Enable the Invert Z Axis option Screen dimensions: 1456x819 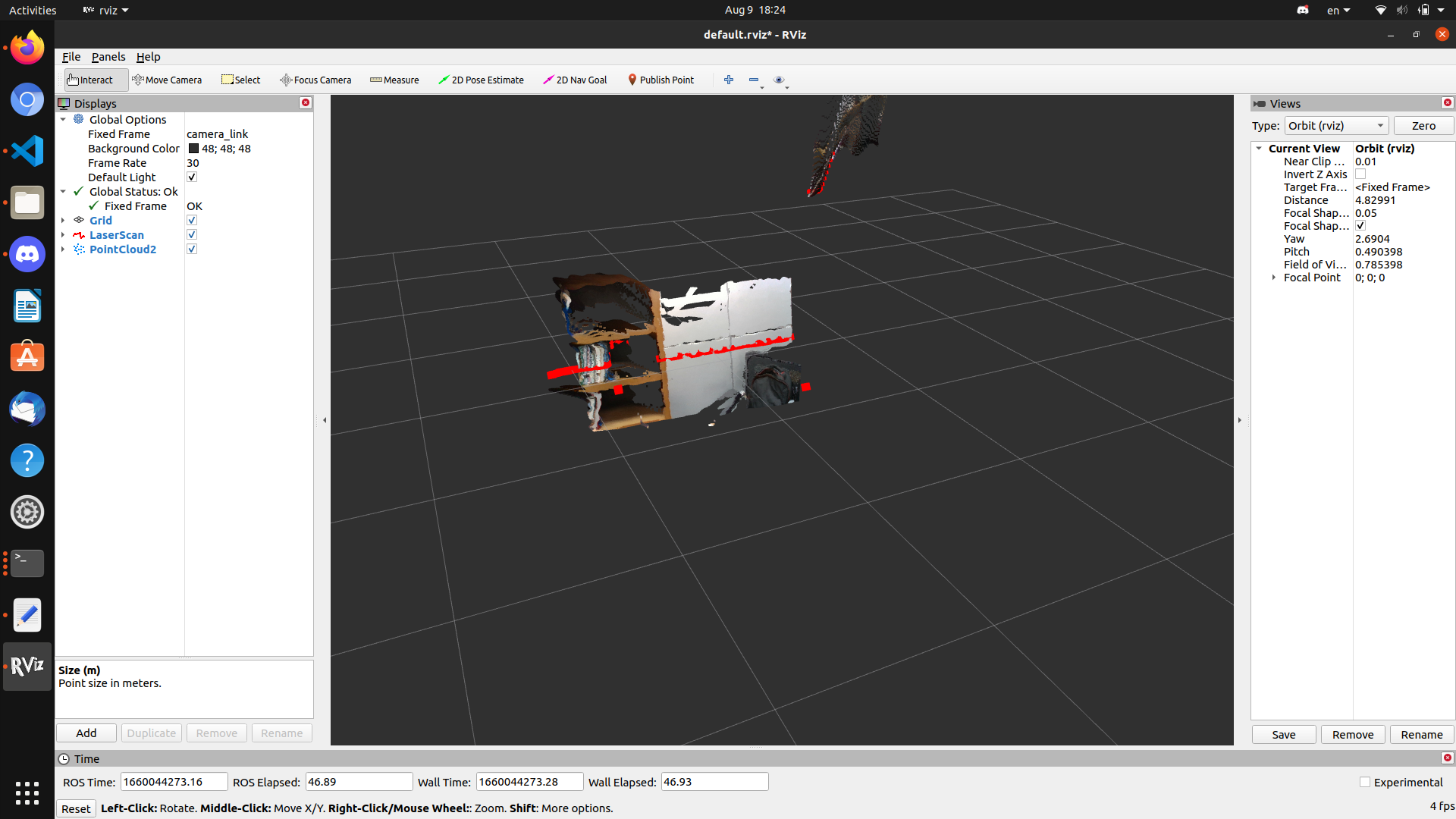pyautogui.click(x=1360, y=174)
